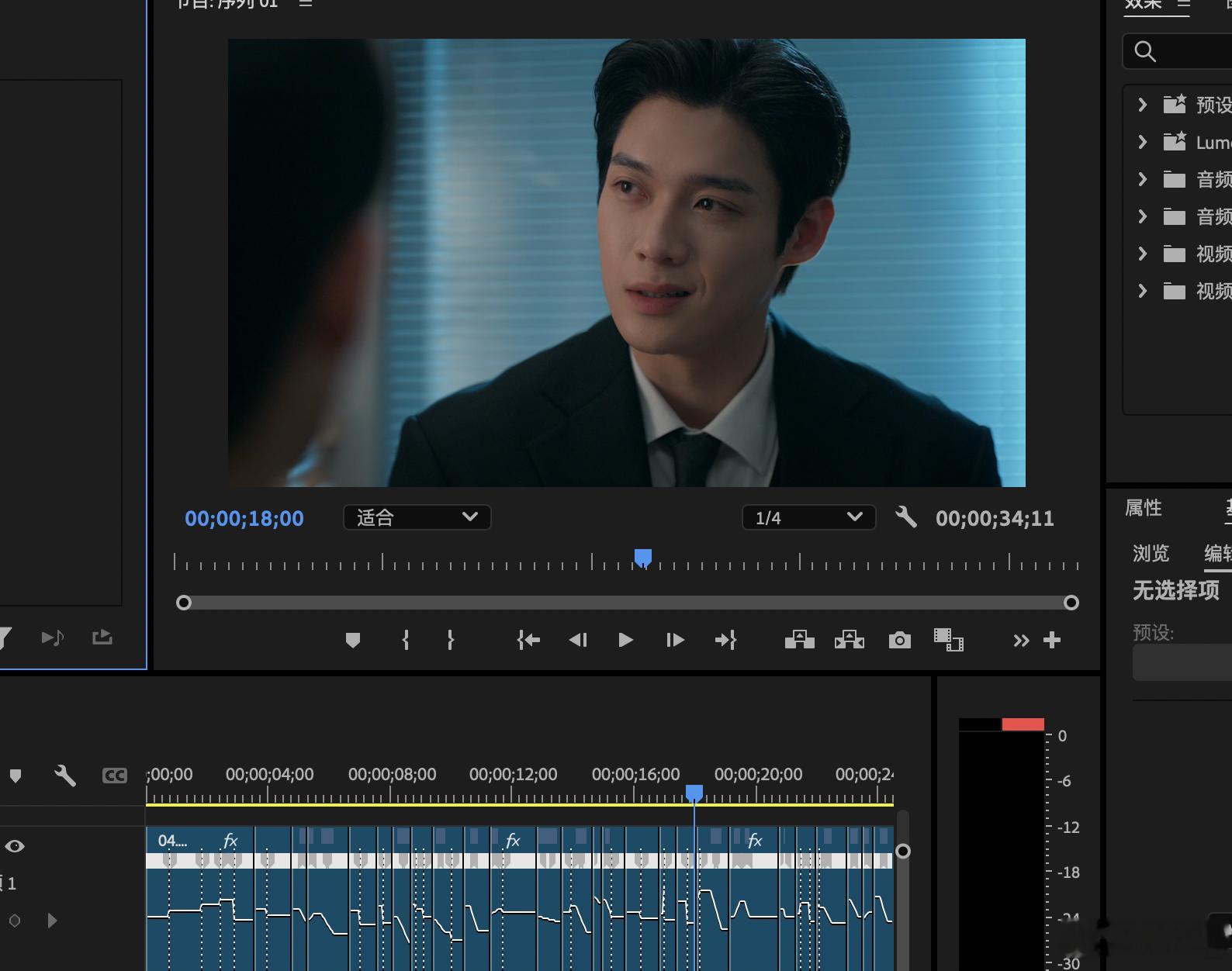1232x971 pixels.
Task: Click timeline ruler at 00;00;08;00
Action: (x=392, y=774)
